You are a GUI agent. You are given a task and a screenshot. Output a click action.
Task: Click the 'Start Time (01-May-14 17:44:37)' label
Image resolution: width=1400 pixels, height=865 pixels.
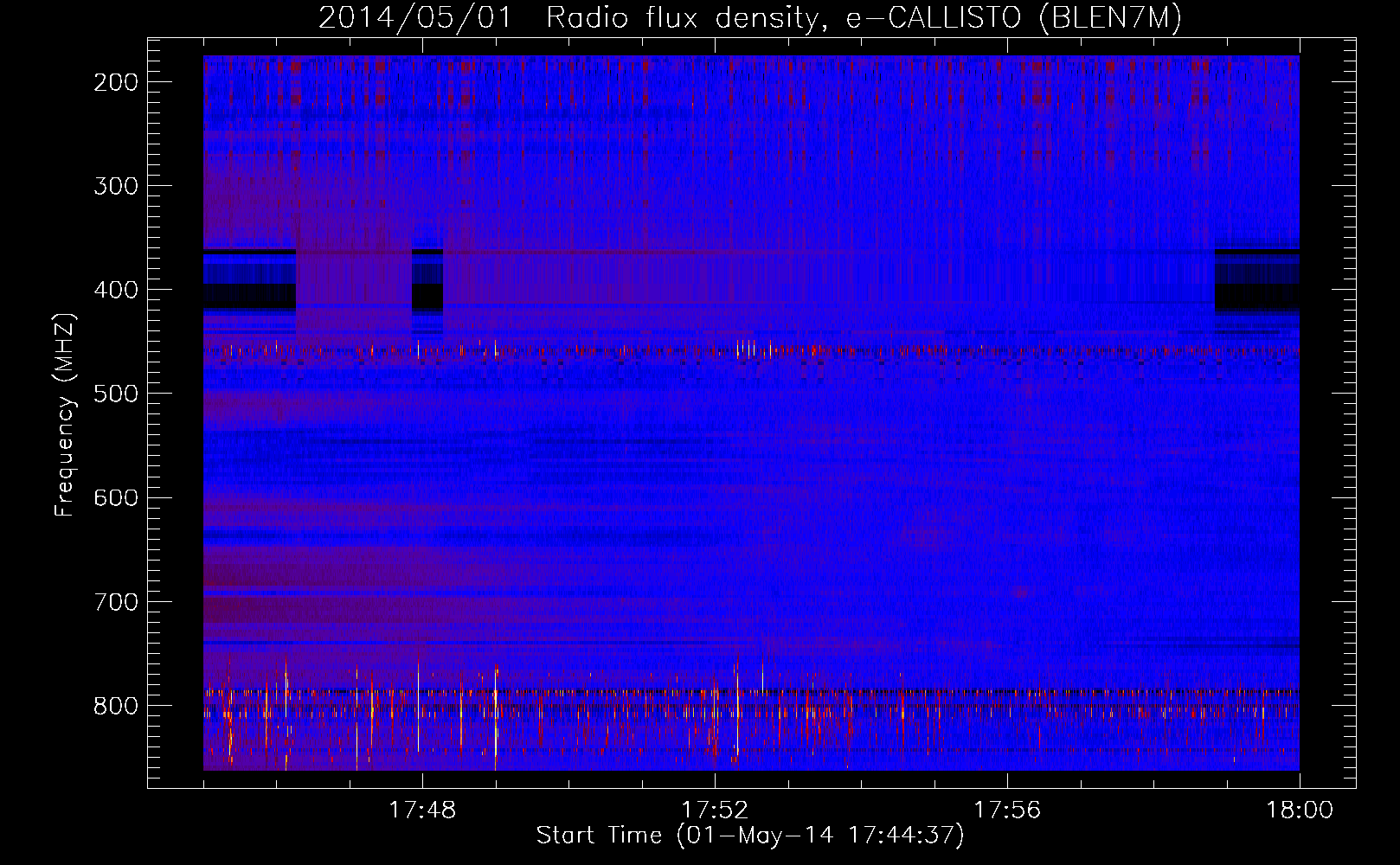[749, 836]
